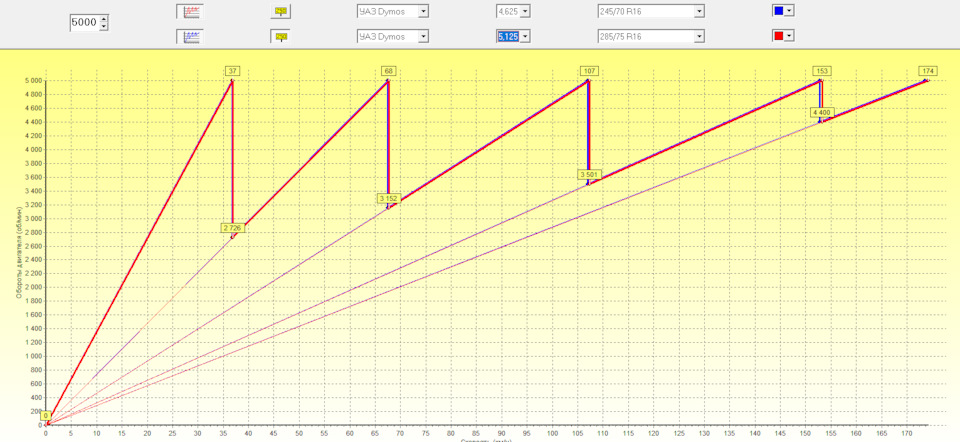Toggle the yellow labels icon in the bottom row
Viewport: 960px width, 442px height.
[x=281, y=37]
